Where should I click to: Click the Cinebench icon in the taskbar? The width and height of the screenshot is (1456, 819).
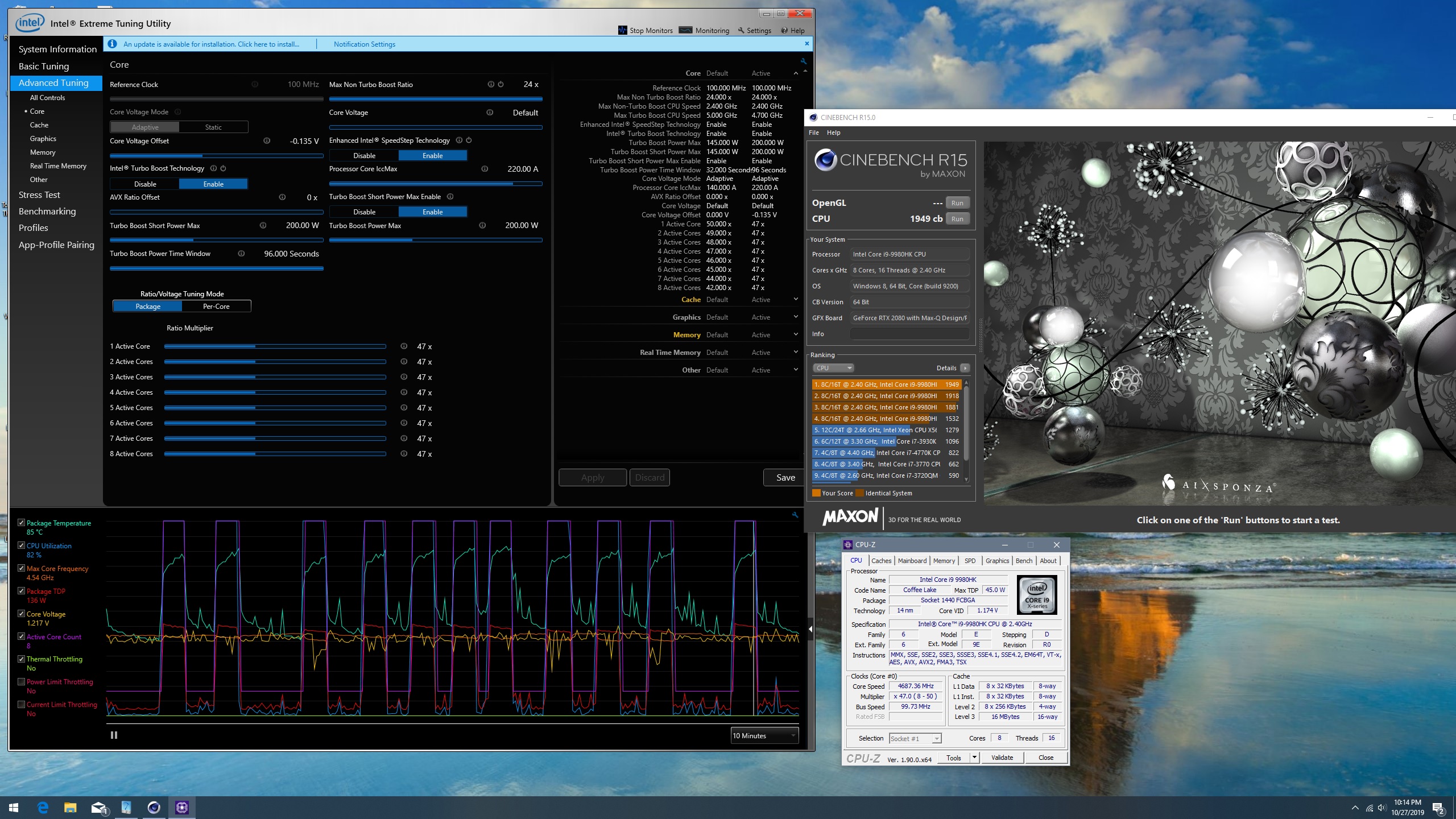coord(154,807)
